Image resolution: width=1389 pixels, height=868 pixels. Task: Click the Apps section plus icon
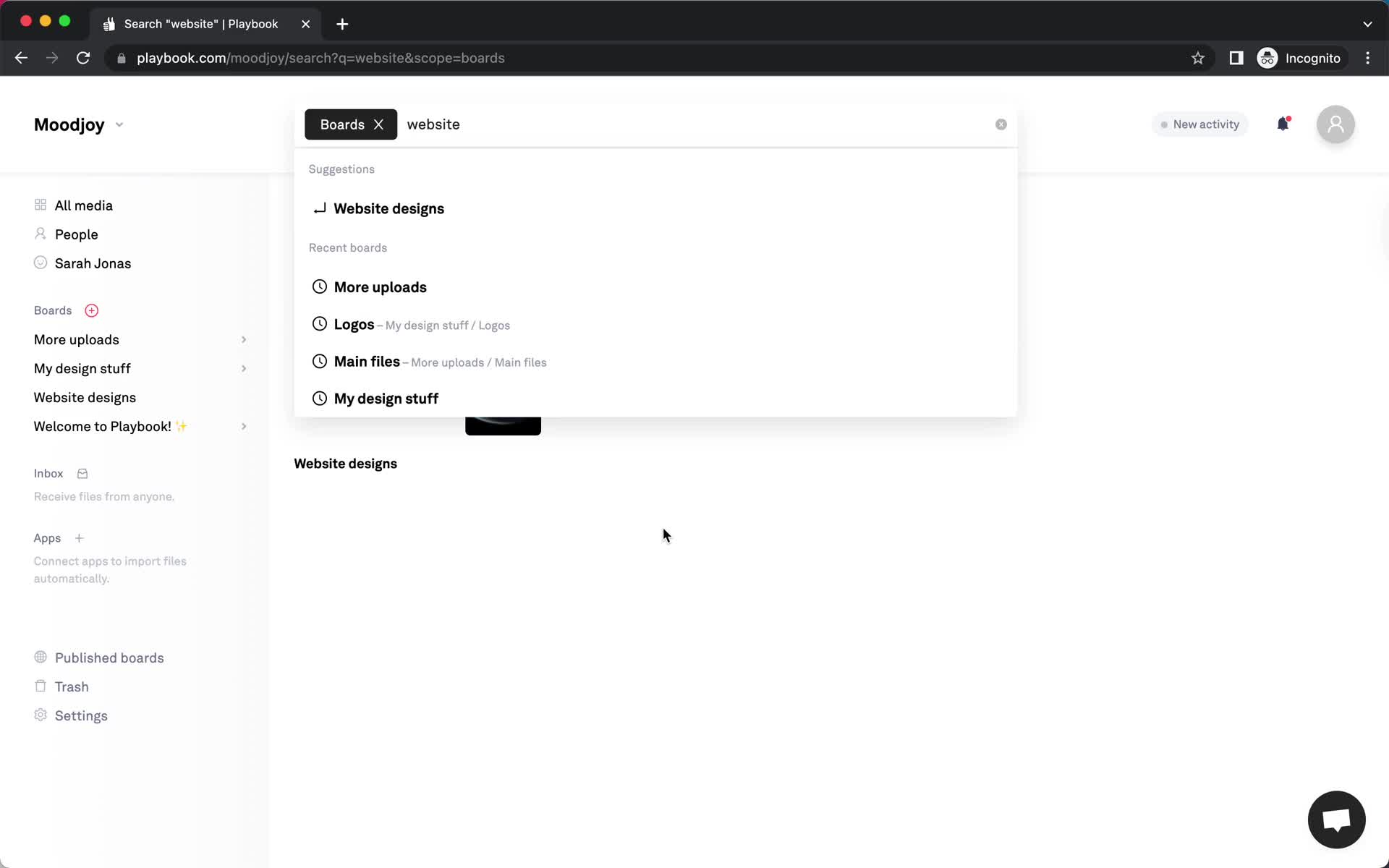tap(79, 538)
